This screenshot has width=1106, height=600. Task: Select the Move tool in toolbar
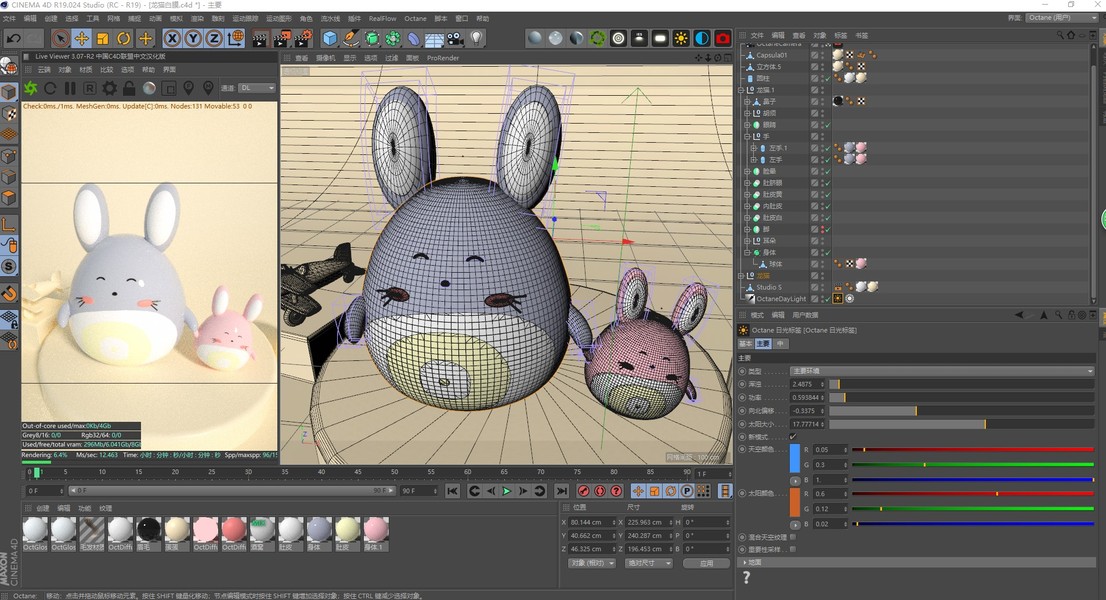tap(82, 38)
